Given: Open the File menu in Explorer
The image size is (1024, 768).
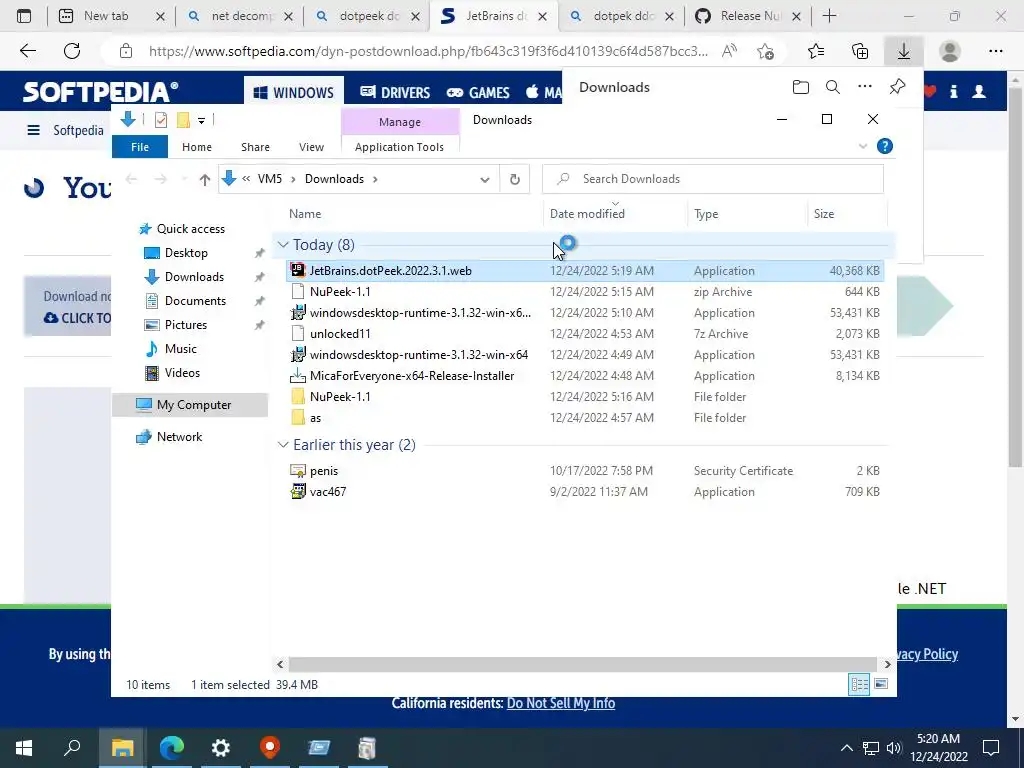Looking at the screenshot, I should [140, 147].
